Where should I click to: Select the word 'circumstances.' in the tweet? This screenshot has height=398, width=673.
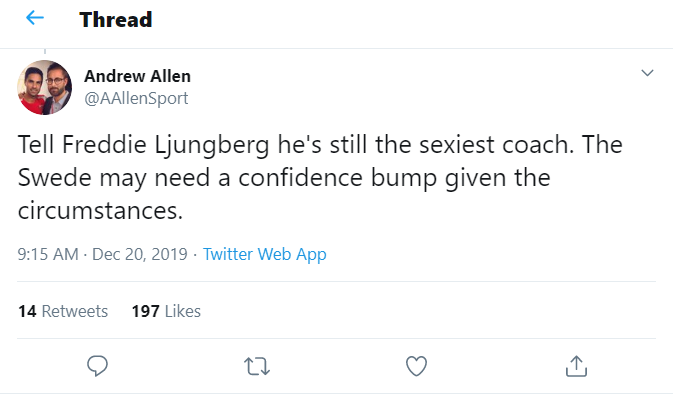tap(100, 211)
